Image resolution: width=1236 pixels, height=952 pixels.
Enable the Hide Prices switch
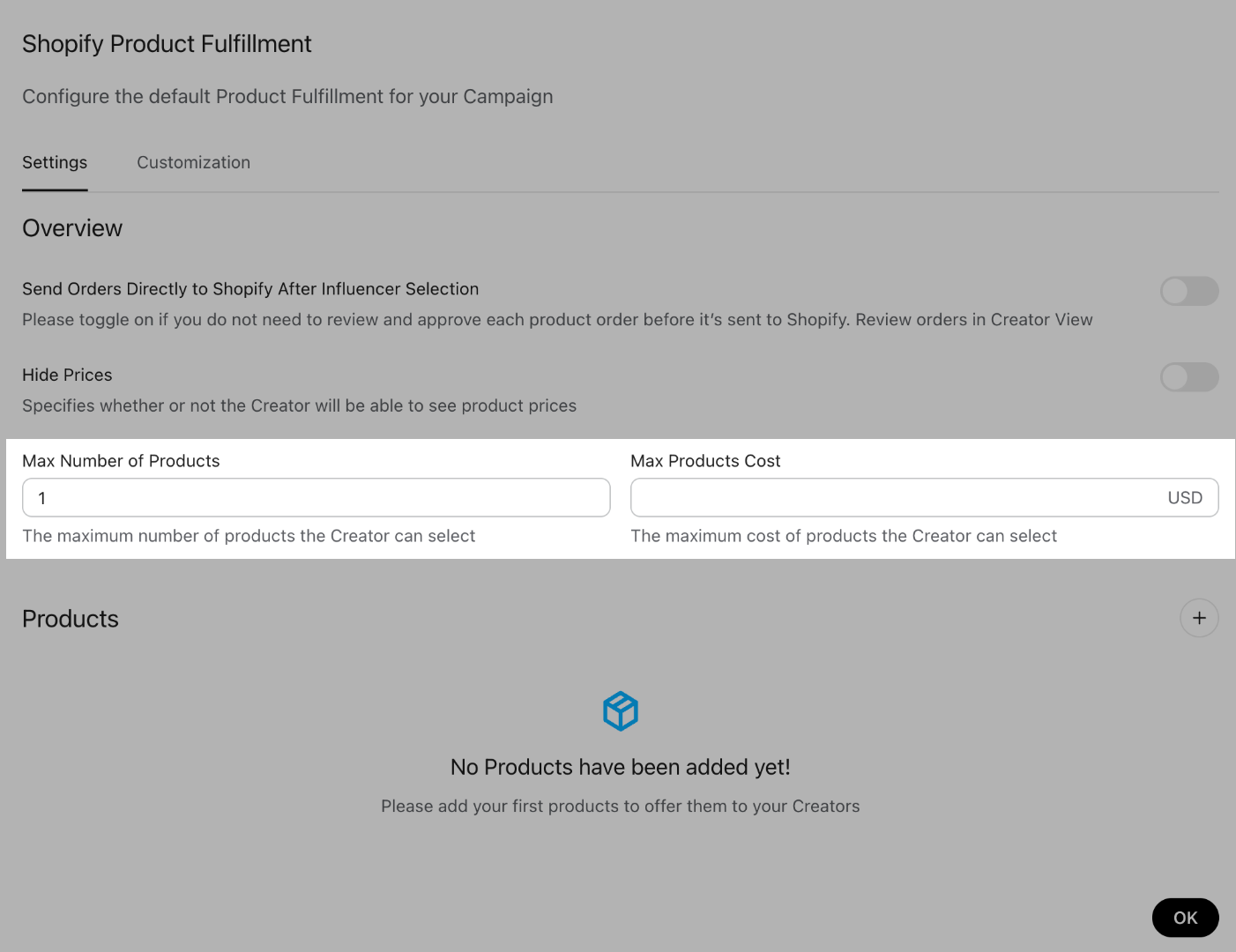coord(1189,377)
